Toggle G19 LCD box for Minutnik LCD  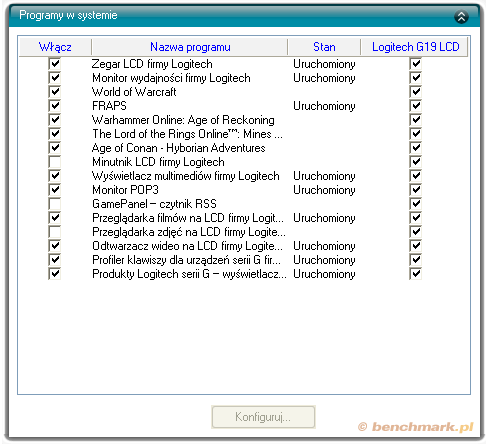416,162
